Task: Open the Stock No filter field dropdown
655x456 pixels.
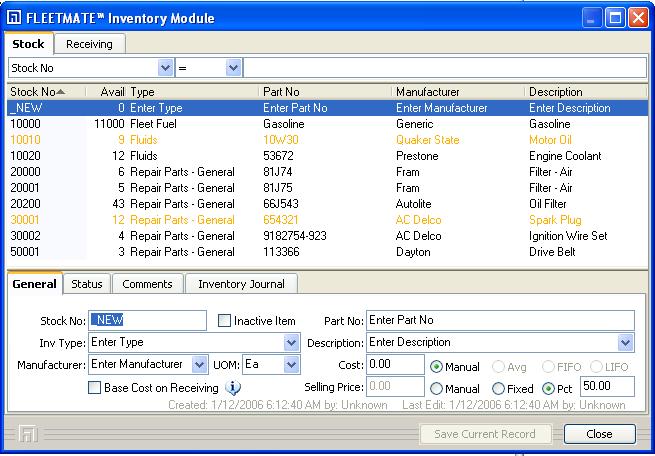Action: click(165, 68)
